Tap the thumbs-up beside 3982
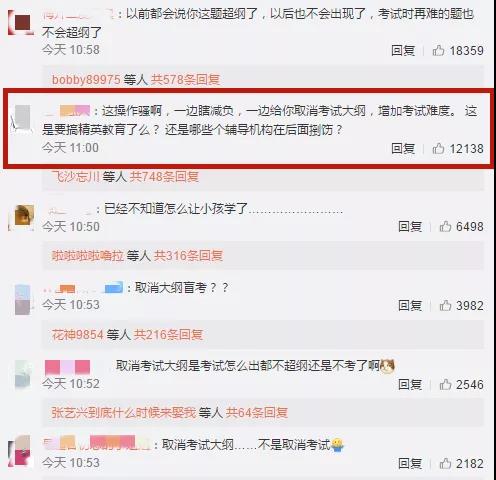The width and height of the screenshot is (496, 480). coord(445,305)
